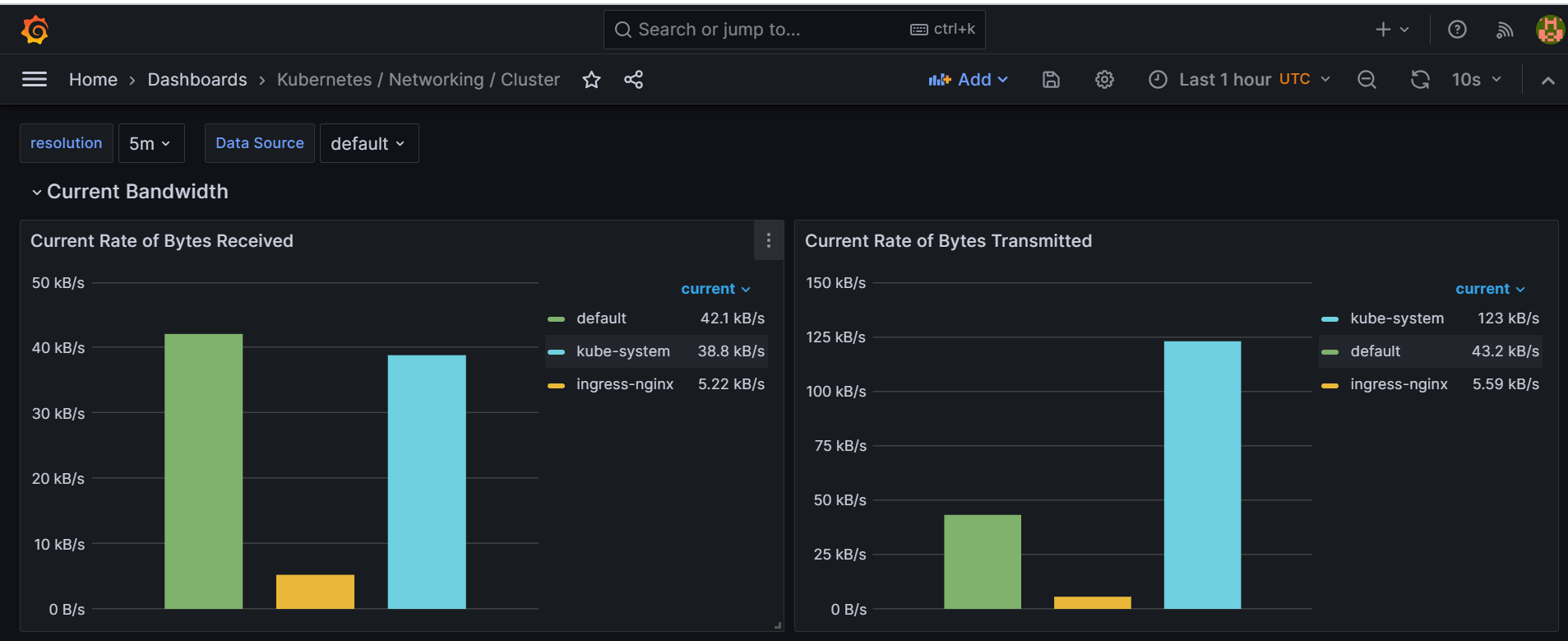Click the 123 kB/s legend value

click(x=1508, y=318)
